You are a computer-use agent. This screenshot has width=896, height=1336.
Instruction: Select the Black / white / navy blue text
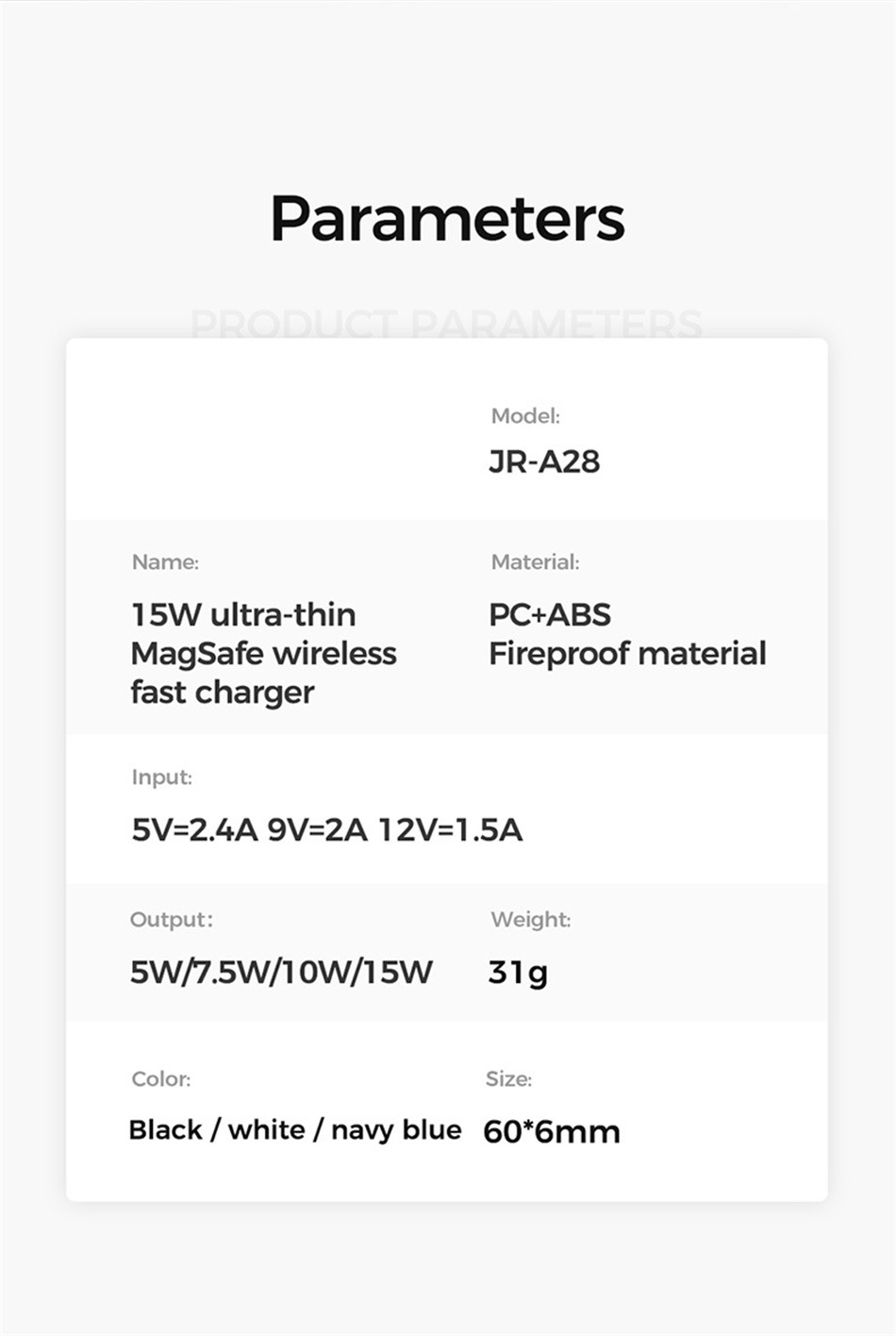pyautogui.click(x=295, y=1130)
